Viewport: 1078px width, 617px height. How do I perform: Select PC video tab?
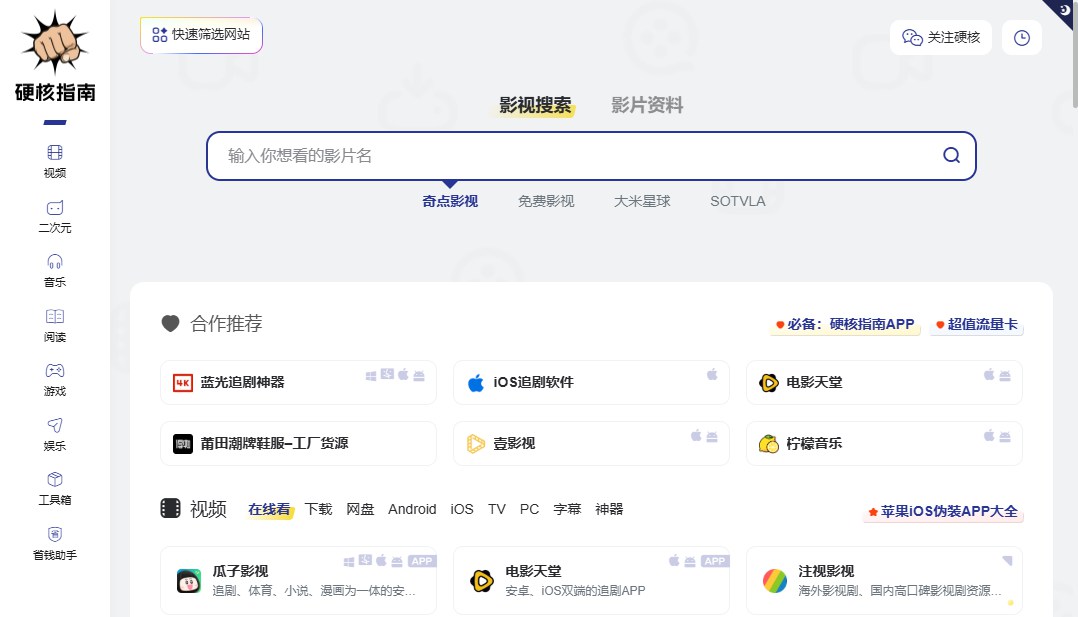(x=529, y=509)
